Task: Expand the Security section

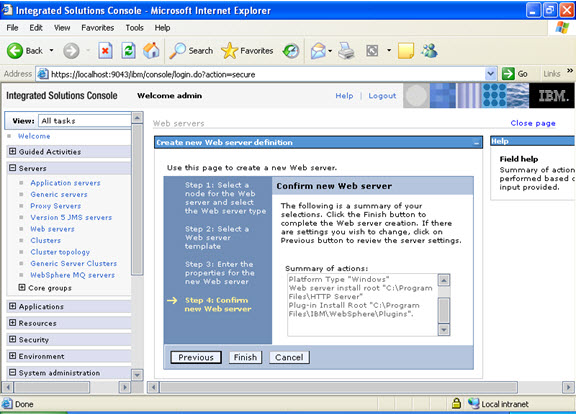Action: point(12,339)
